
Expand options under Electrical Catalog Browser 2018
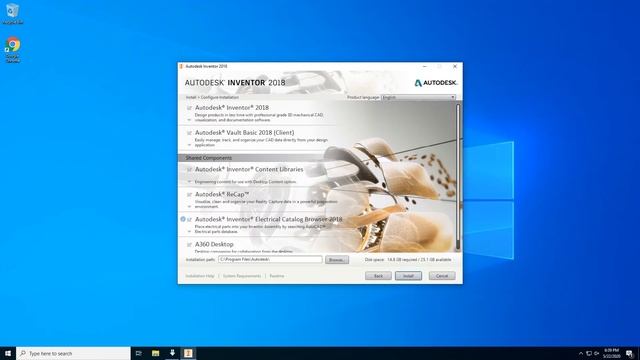point(189,231)
